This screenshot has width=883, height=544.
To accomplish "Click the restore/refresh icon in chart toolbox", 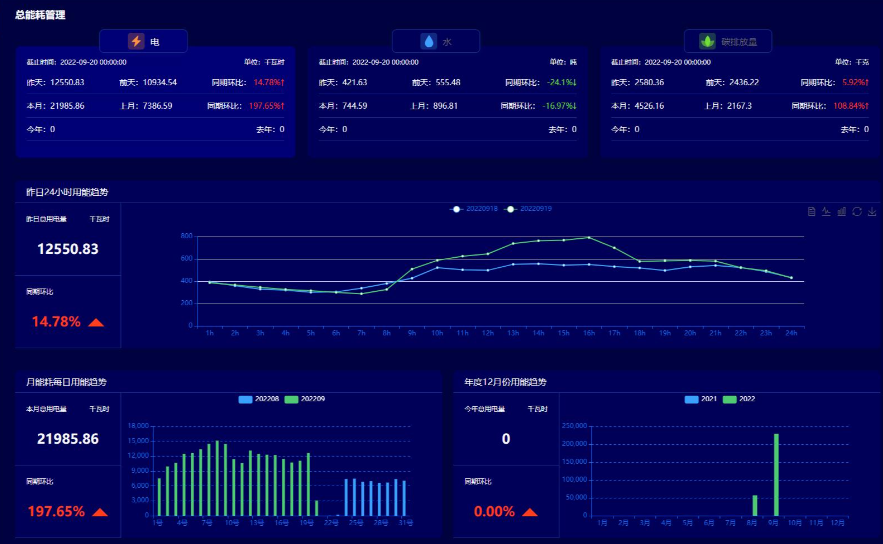I will point(857,211).
